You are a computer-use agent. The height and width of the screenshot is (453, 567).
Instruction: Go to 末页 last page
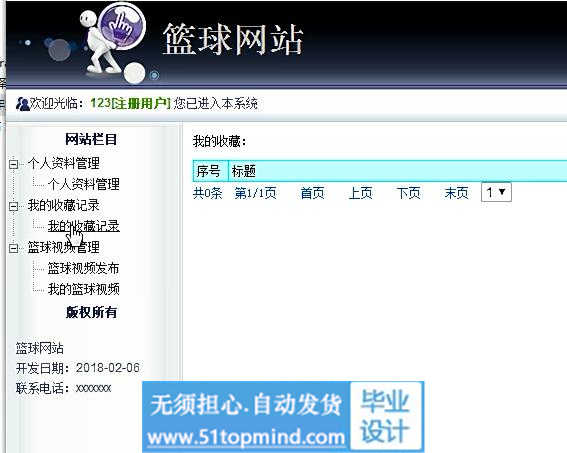(x=456, y=193)
